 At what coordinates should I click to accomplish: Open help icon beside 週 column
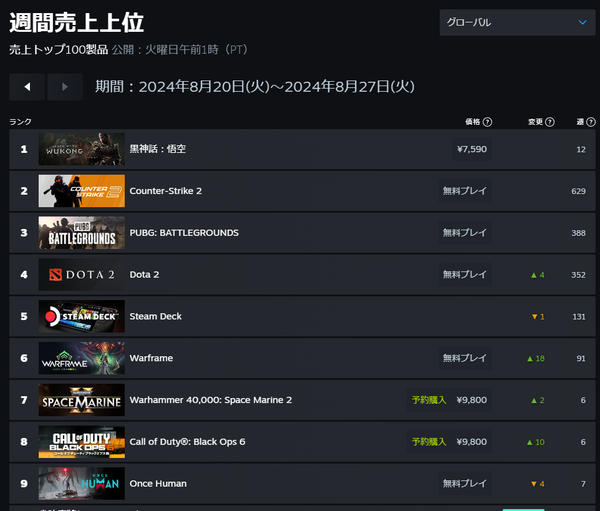[591, 122]
